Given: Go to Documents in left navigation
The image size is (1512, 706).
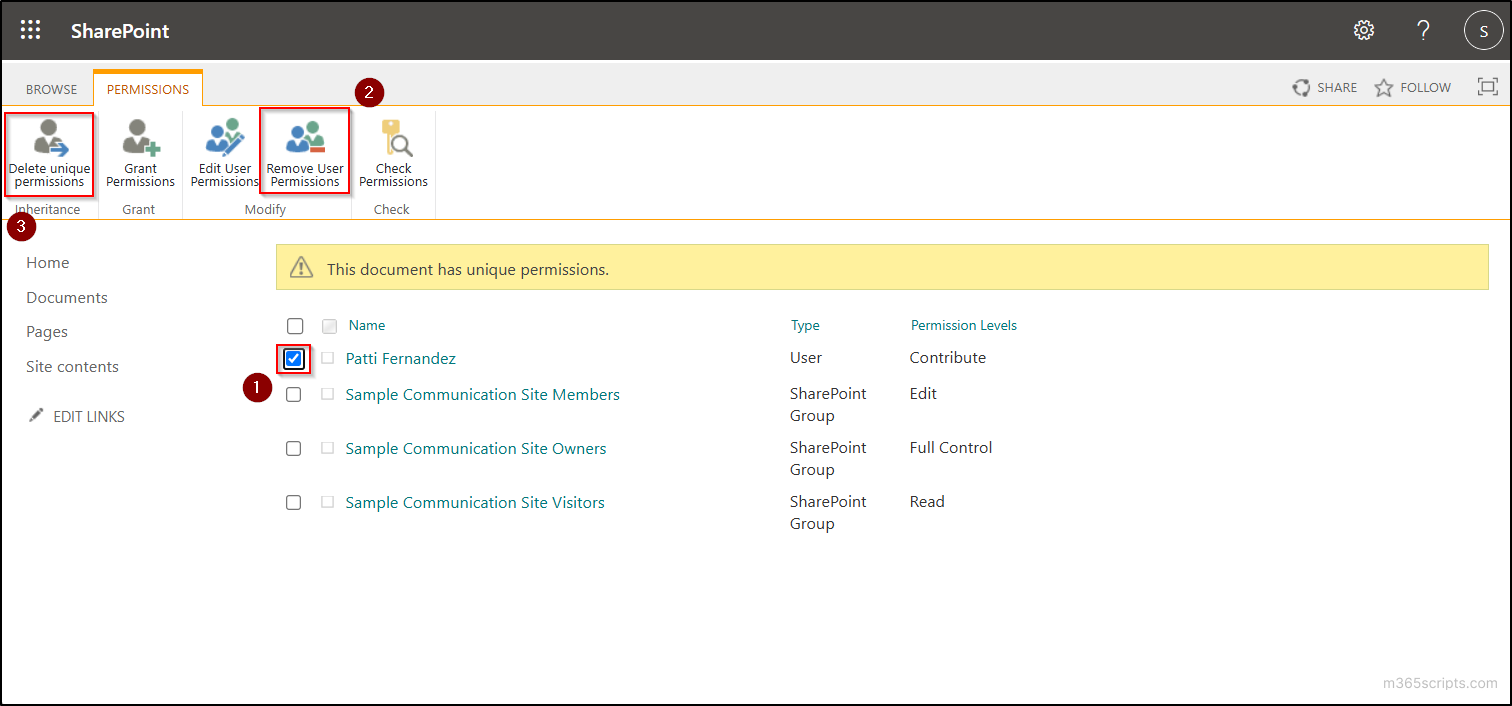Looking at the screenshot, I should [x=67, y=297].
